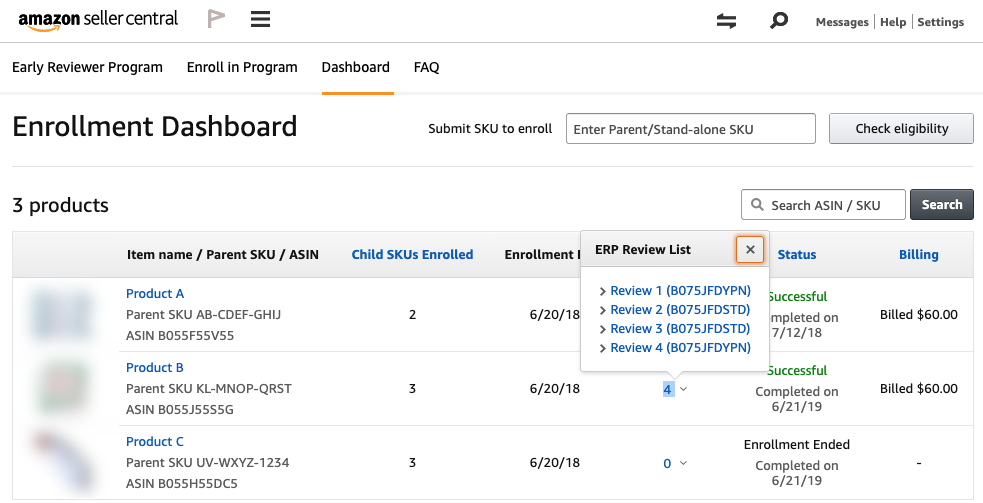Click Product A's Billed $60.00 cell

[918, 314]
